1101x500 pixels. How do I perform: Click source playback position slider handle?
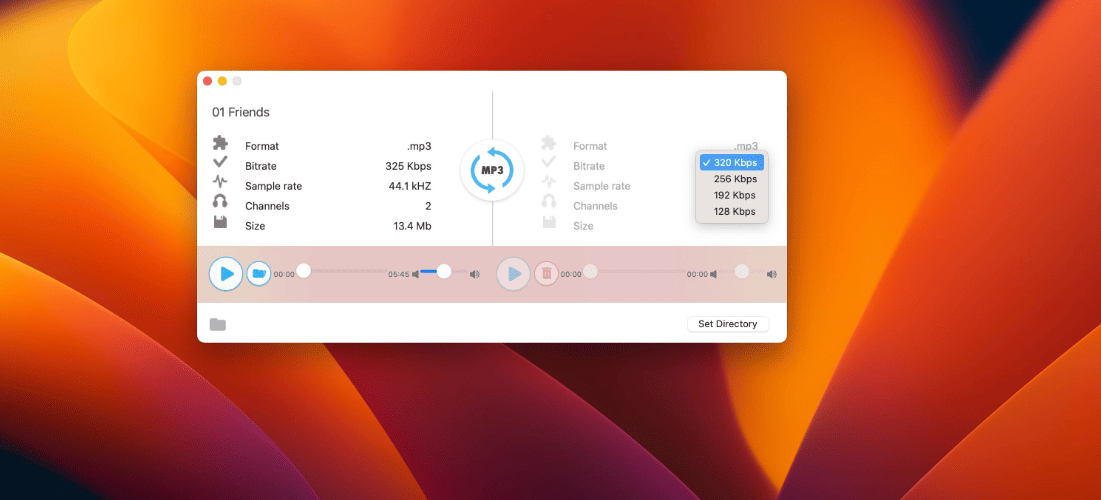[303, 271]
